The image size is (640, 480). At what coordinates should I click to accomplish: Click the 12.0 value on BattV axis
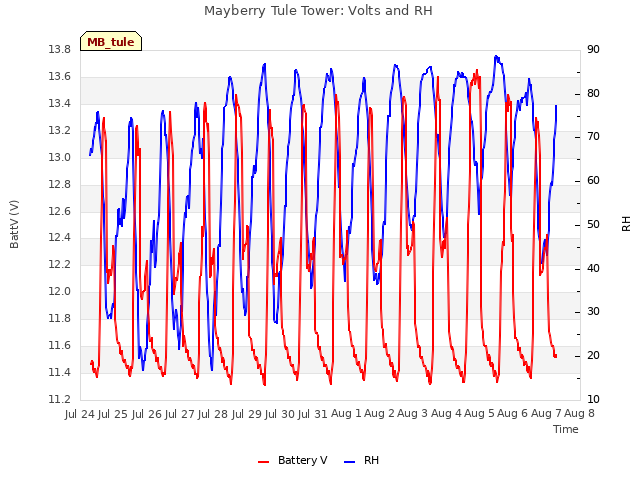point(59,291)
